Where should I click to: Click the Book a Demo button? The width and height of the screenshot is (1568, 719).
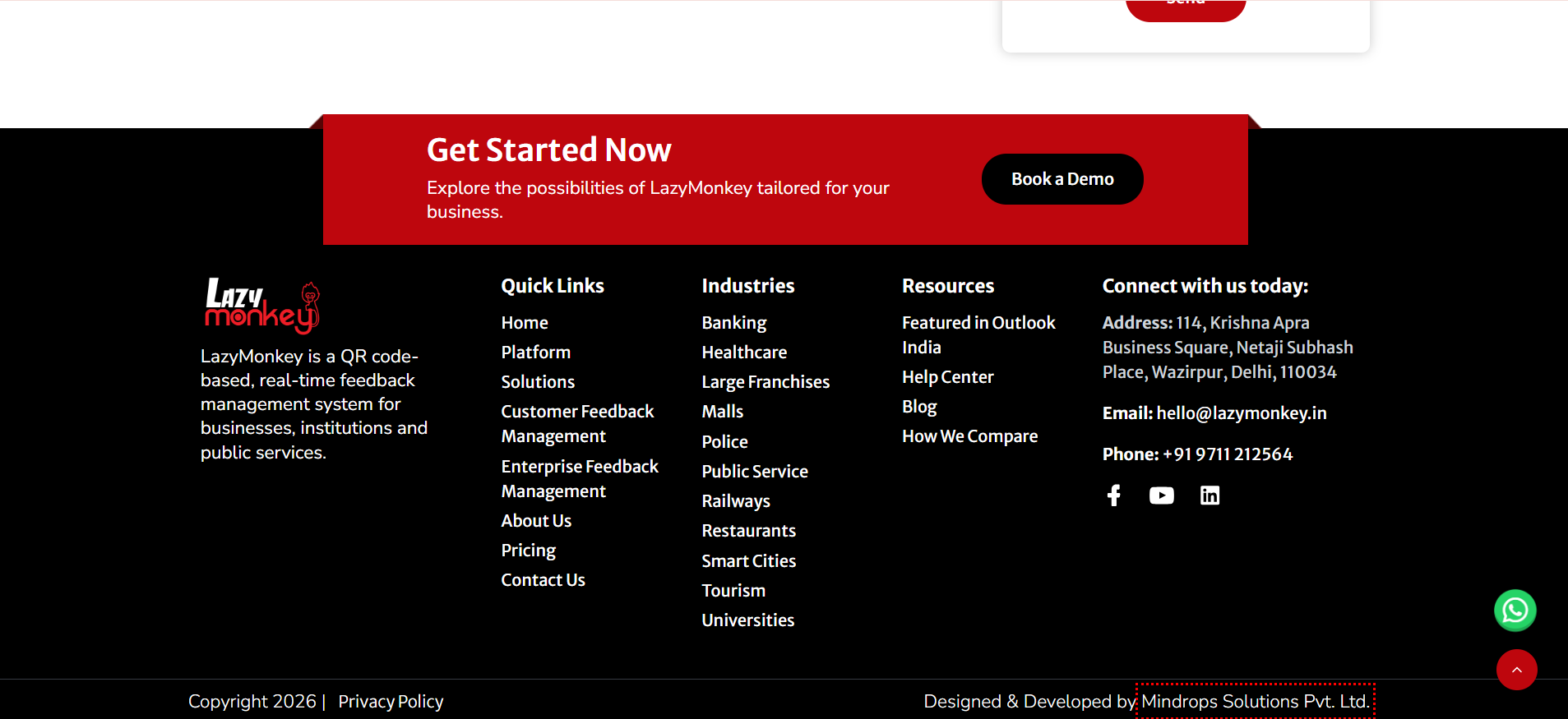click(x=1062, y=179)
